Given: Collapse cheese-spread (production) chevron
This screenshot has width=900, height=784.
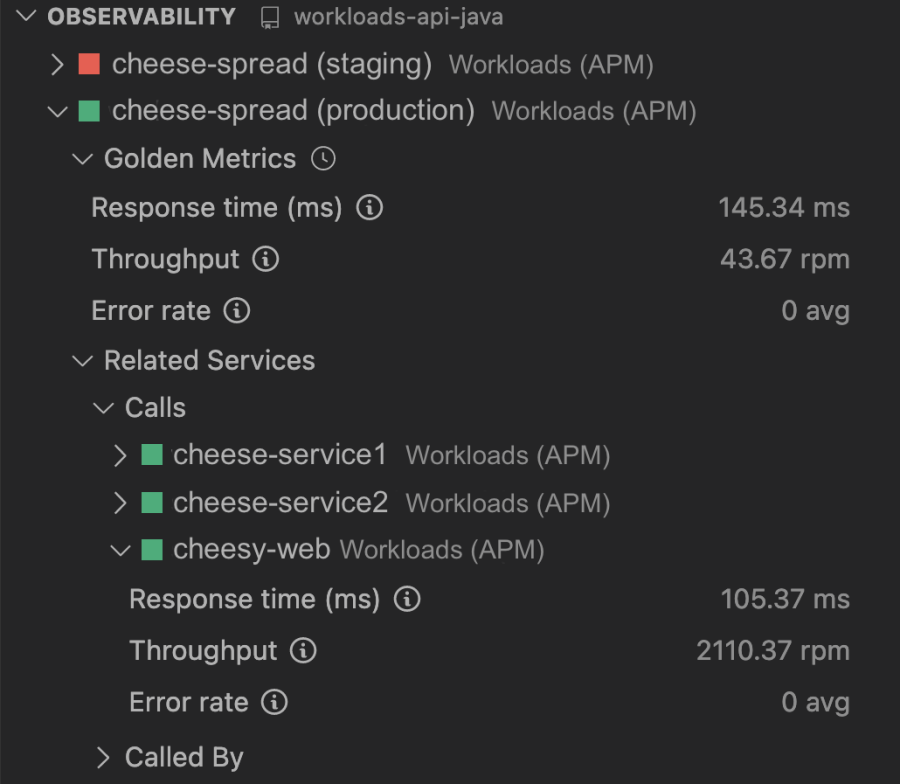Looking at the screenshot, I should click(57, 111).
